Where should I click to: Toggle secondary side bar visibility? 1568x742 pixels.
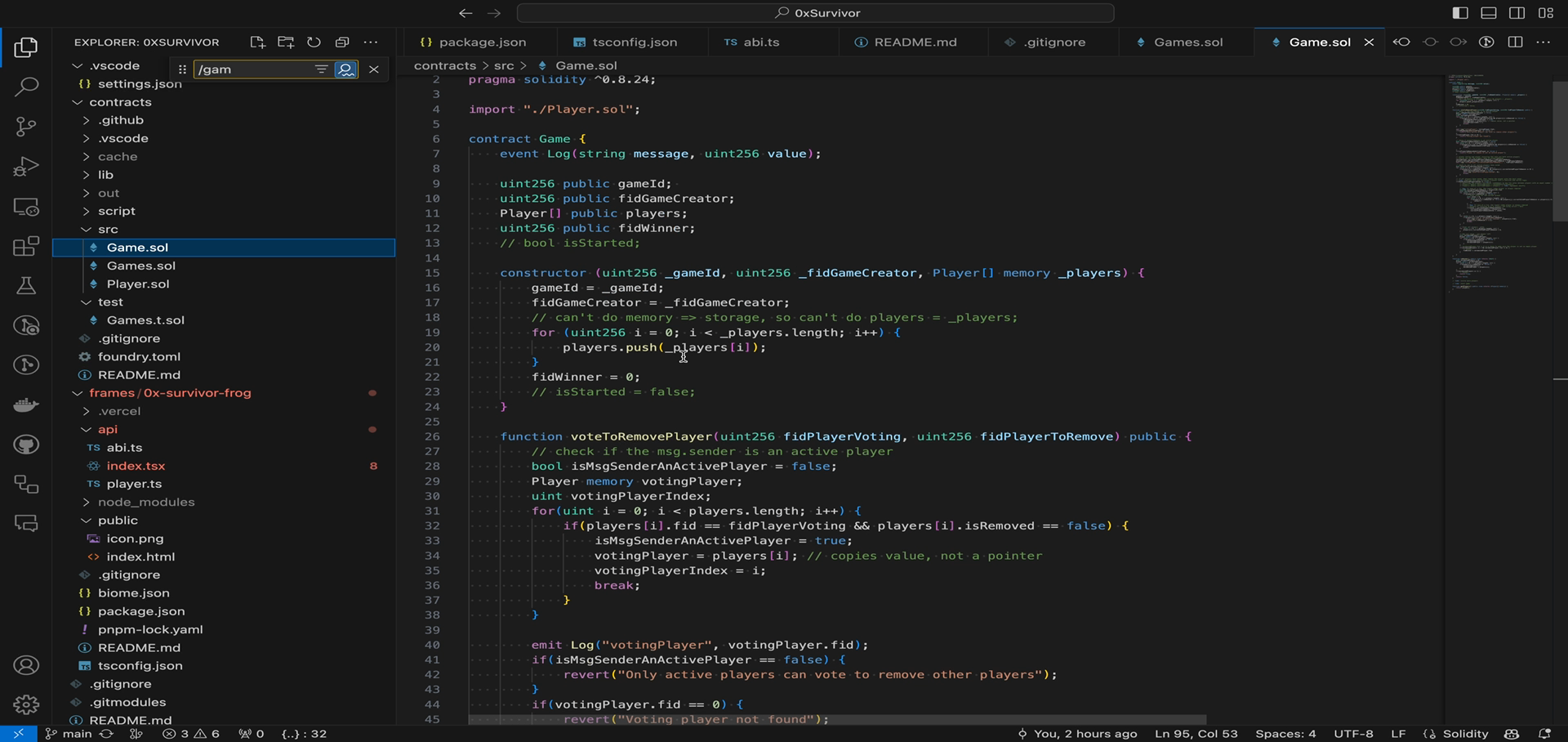click(x=1517, y=13)
